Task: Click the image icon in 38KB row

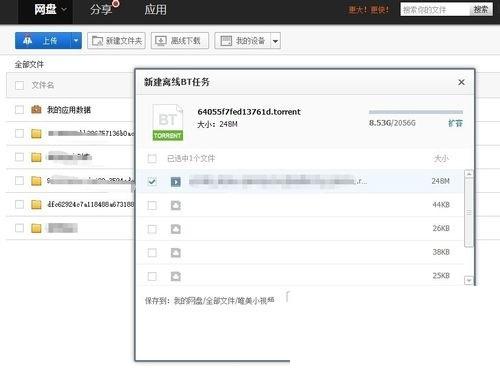Action: [176, 253]
